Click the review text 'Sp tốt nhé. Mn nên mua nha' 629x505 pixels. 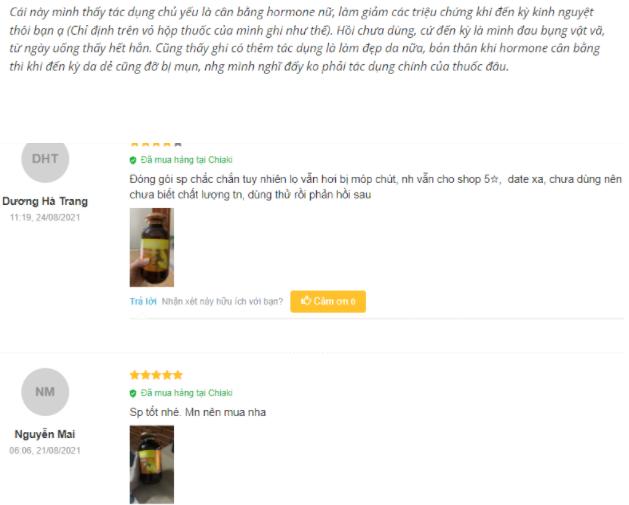(198, 412)
